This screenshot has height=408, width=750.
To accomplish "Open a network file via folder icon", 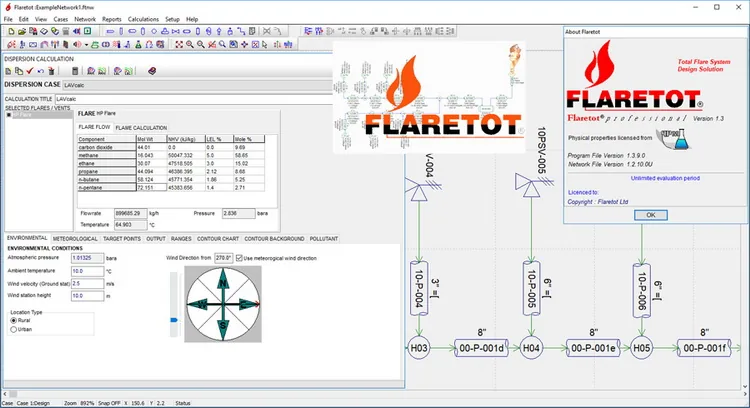I will click(x=22, y=31).
